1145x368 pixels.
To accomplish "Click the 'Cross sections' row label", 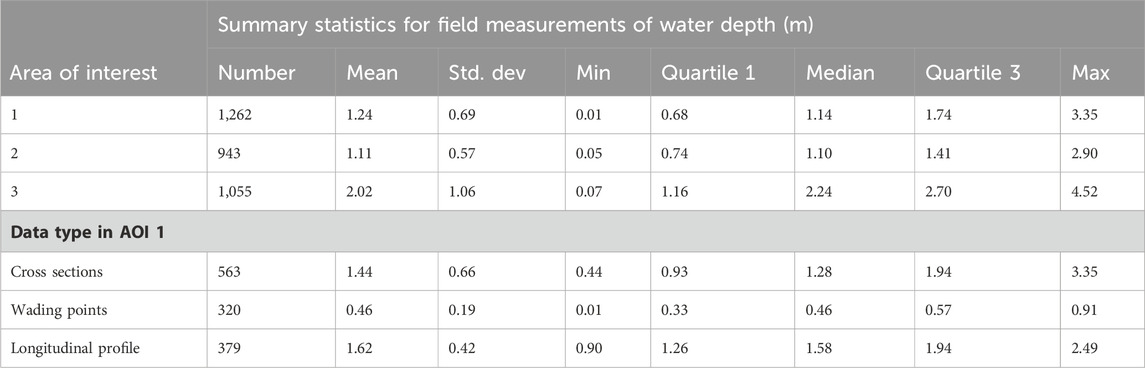I will coord(57,271).
